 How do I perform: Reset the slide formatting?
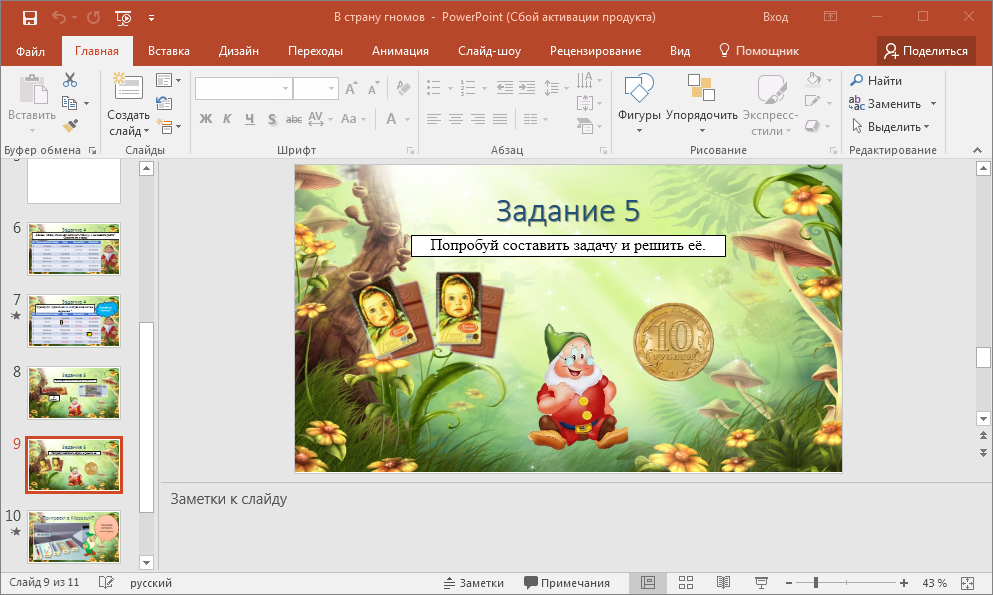coord(164,103)
